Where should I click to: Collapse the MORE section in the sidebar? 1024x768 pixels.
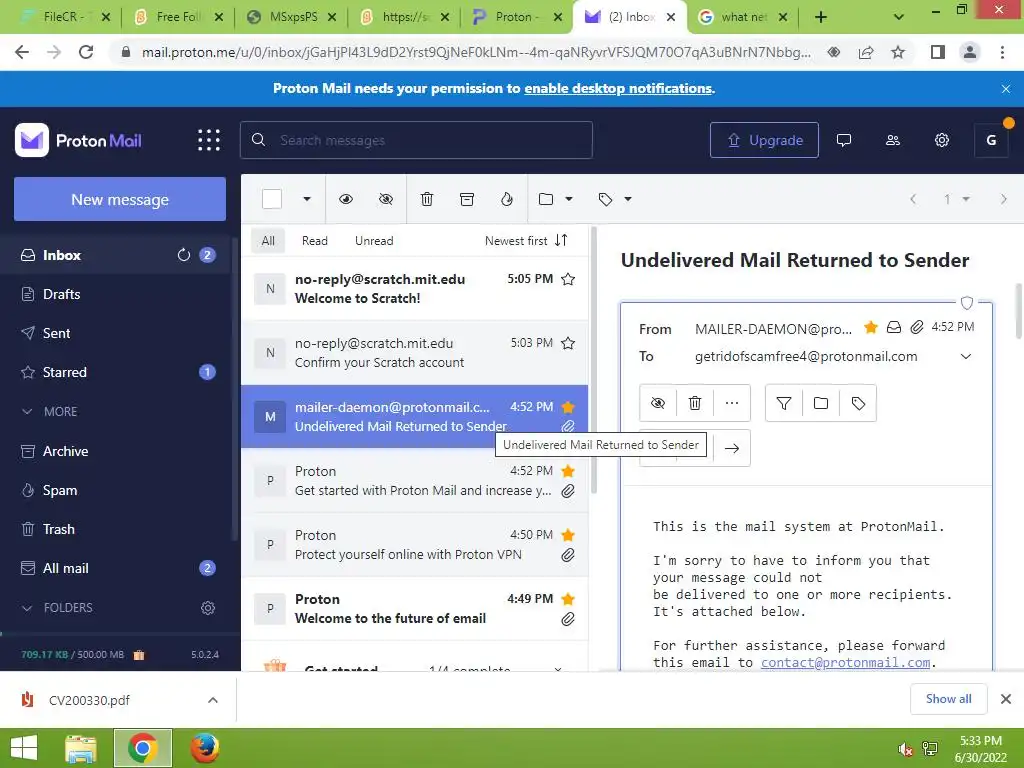click(27, 411)
